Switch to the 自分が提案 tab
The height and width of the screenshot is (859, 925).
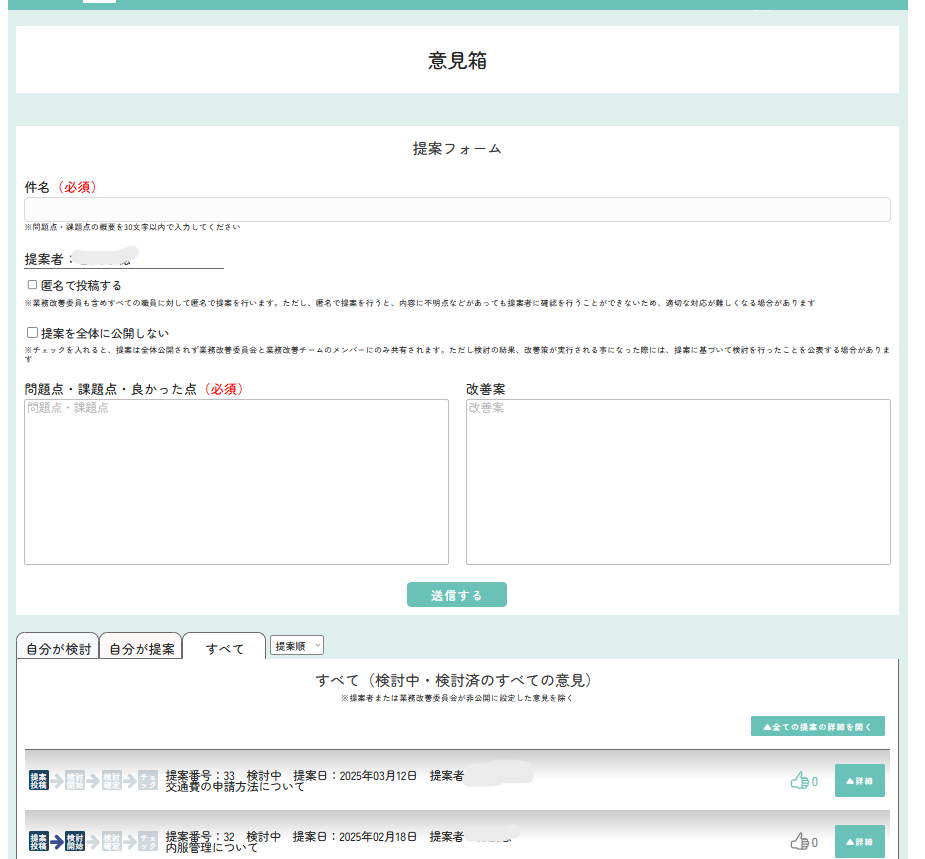tap(141, 648)
